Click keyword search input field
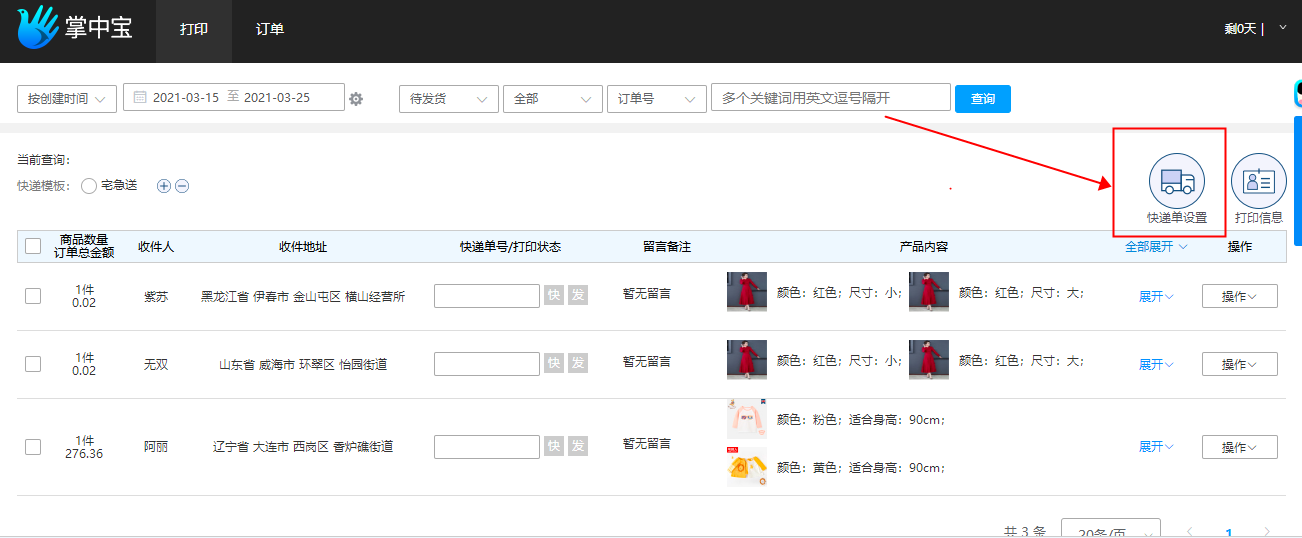Image resolution: width=1302 pixels, height=538 pixels. 830,97
